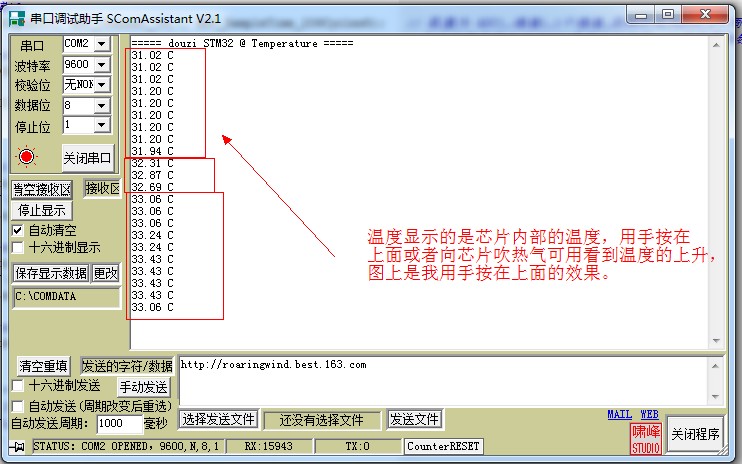Viewport: 742px width, 464px height.
Task: Click the receive area scroll up arrow
Action: click(x=716, y=45)
